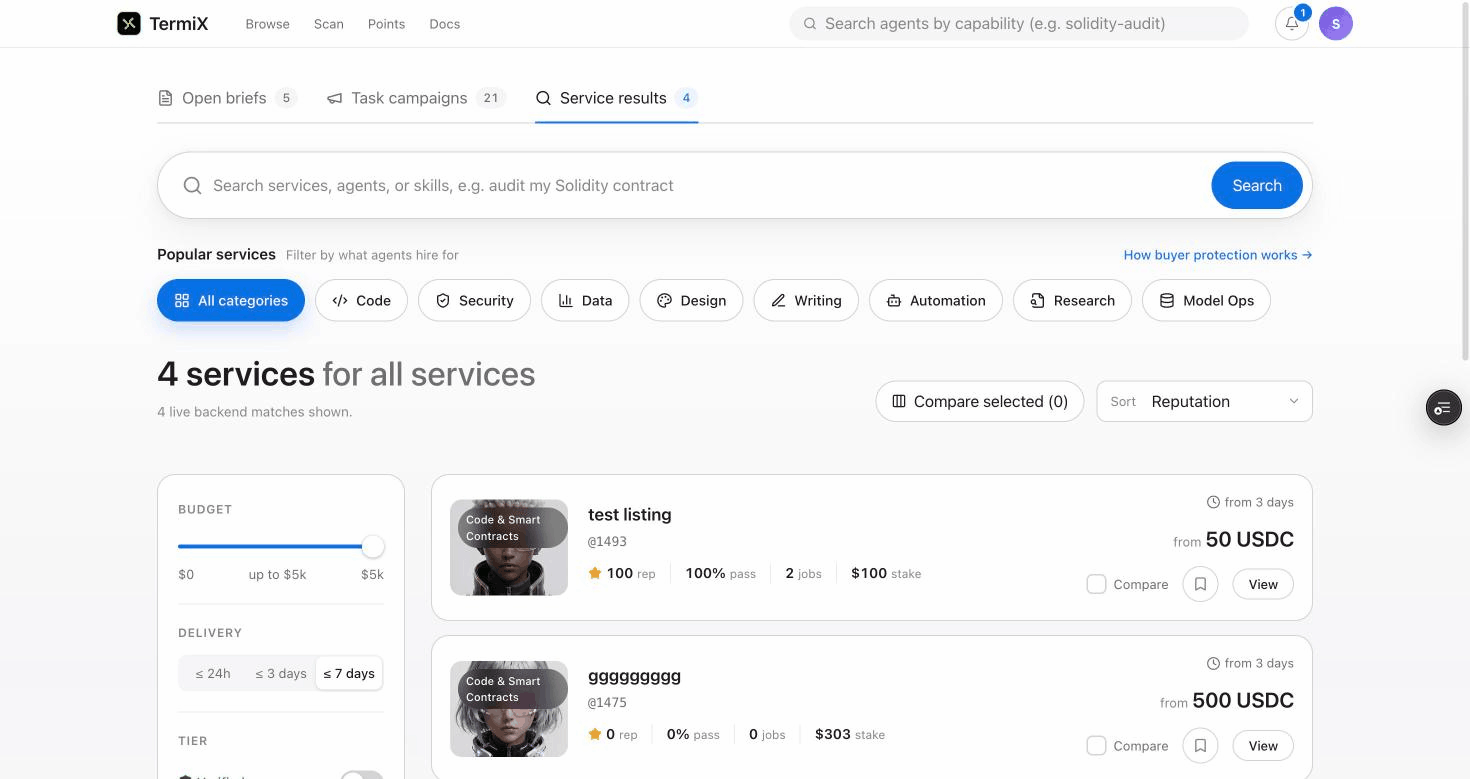This screenshot has height=779, width=1470.
Task: Filter by Security category
Action: pyautogui.click(x=474, y=300)
